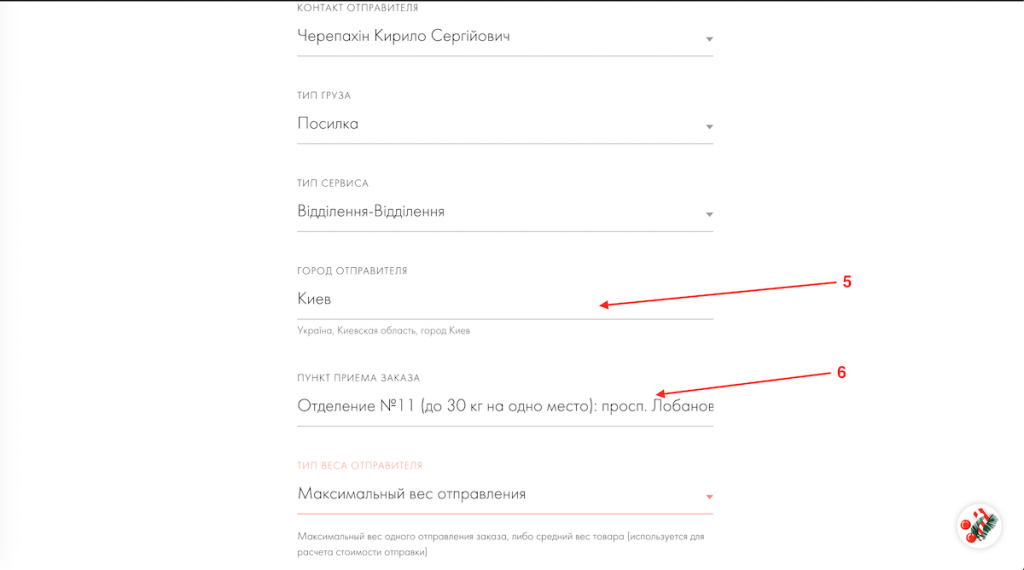1024x570 pixels.
Task: Click the red annotation number 5
Action: pos(847,282)
